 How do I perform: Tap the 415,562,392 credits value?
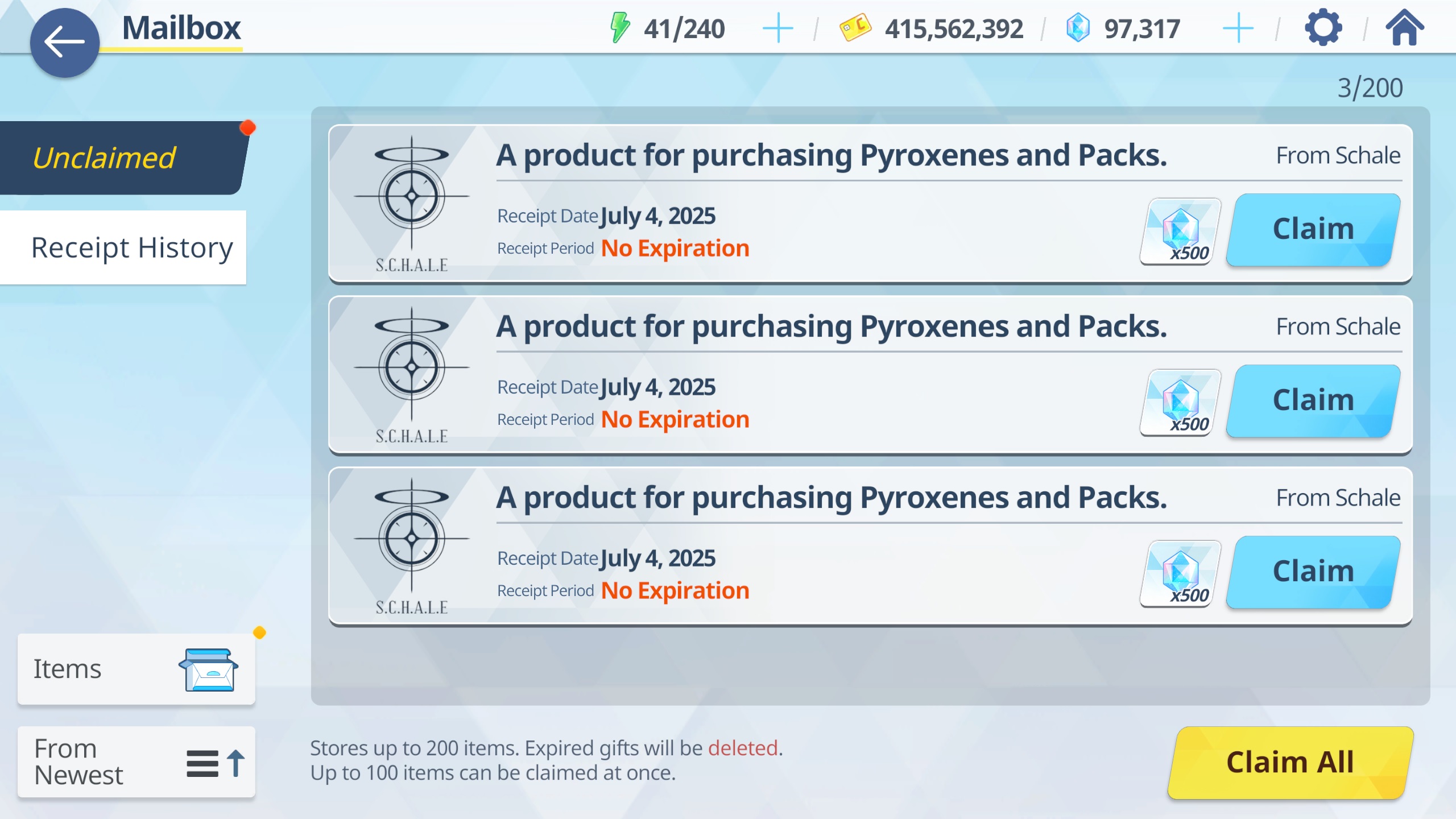954,28
